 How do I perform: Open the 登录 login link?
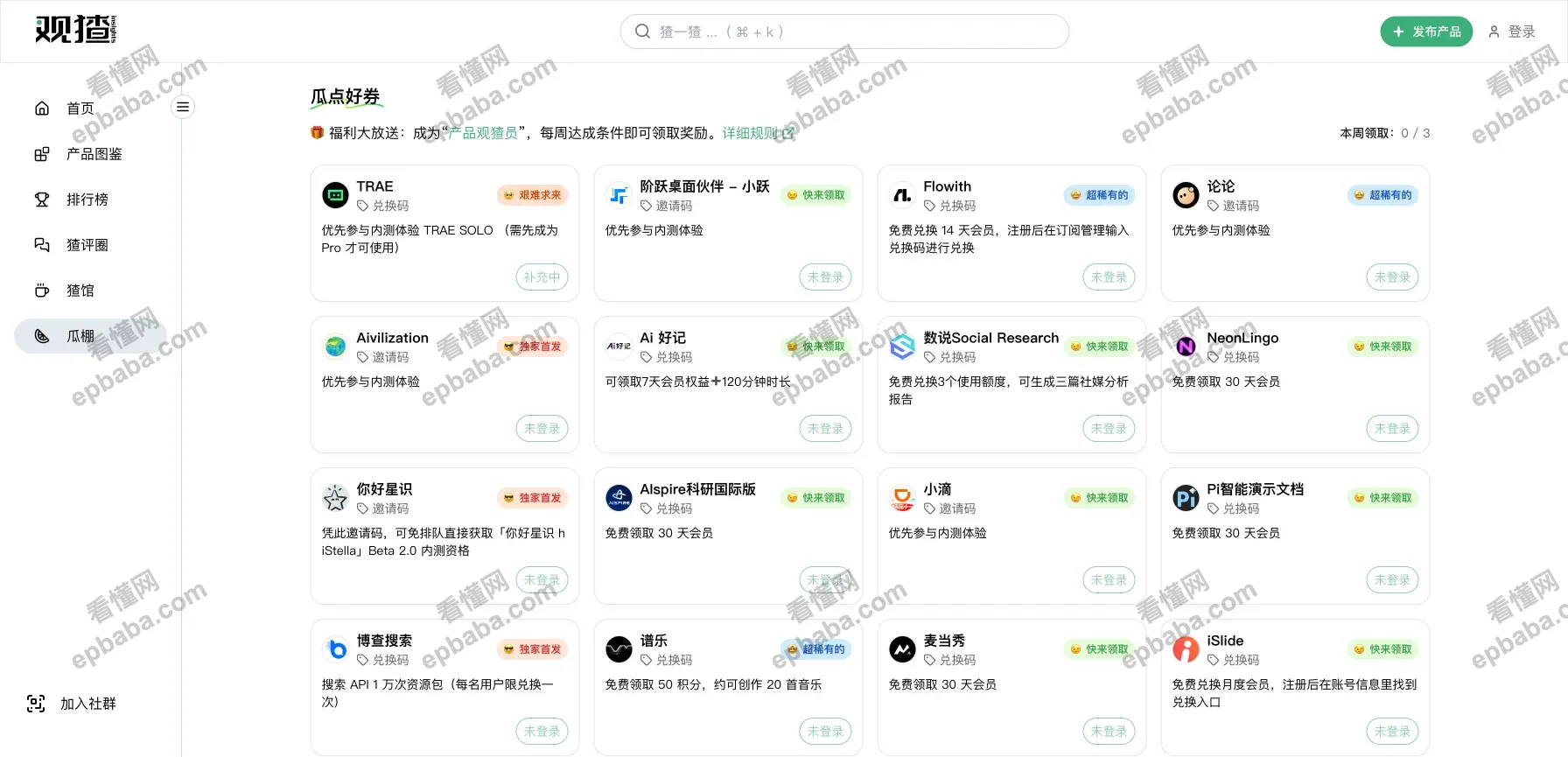[x=1512, y=32]
